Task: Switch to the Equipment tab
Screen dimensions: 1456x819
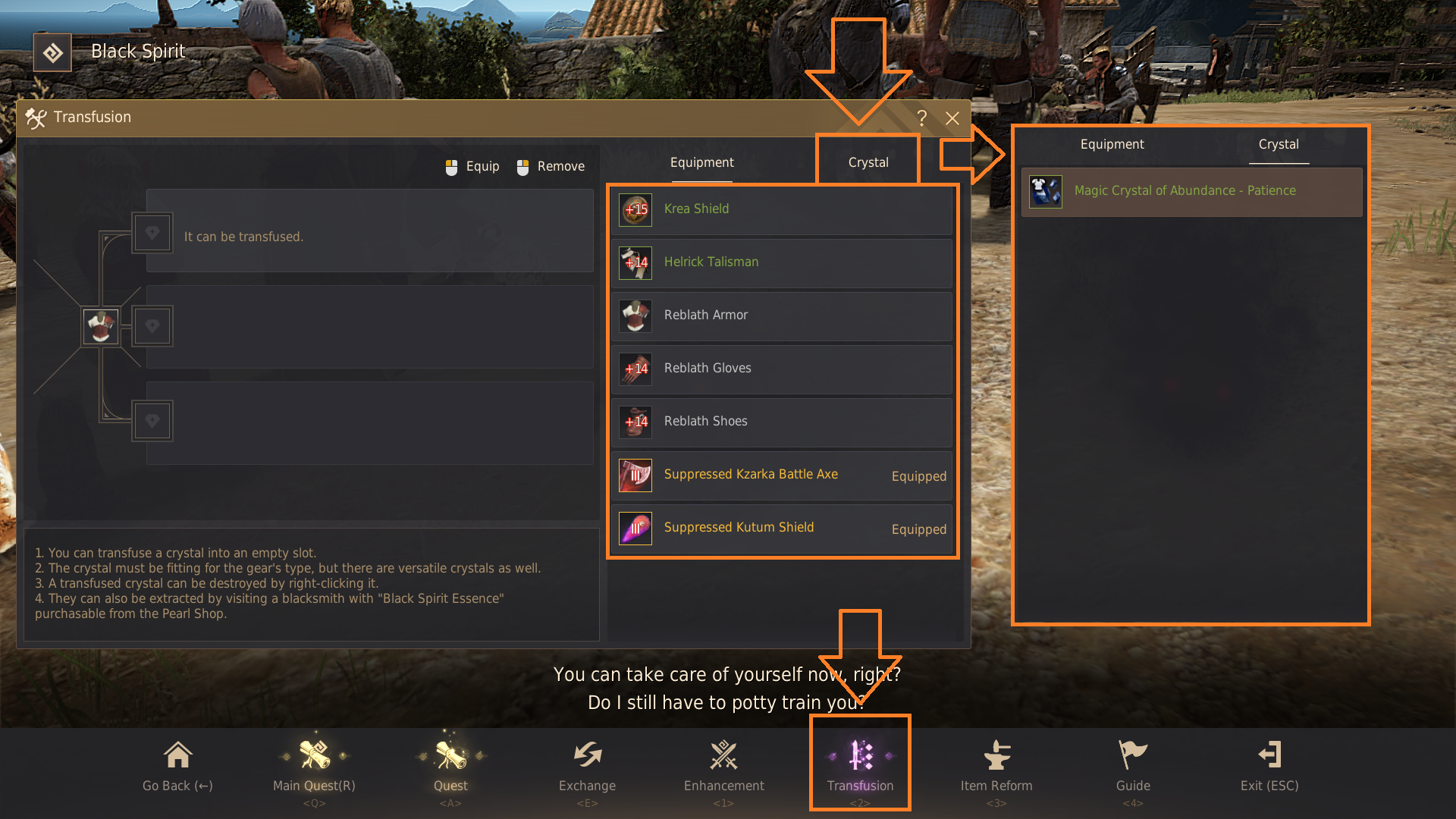Action: pyautogui.click(x=701, y=162)
